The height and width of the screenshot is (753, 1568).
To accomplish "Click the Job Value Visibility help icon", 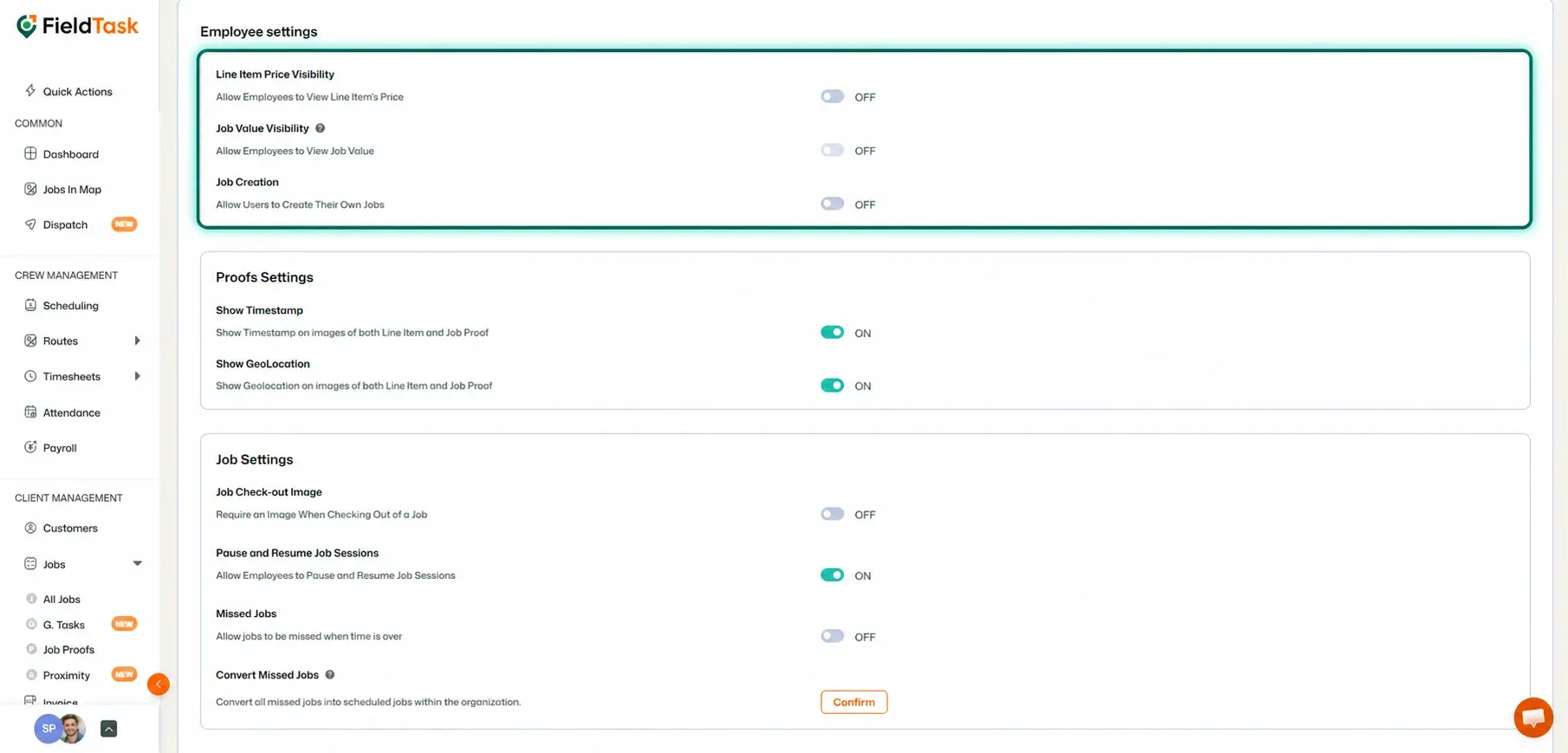I will pos(321,128).
